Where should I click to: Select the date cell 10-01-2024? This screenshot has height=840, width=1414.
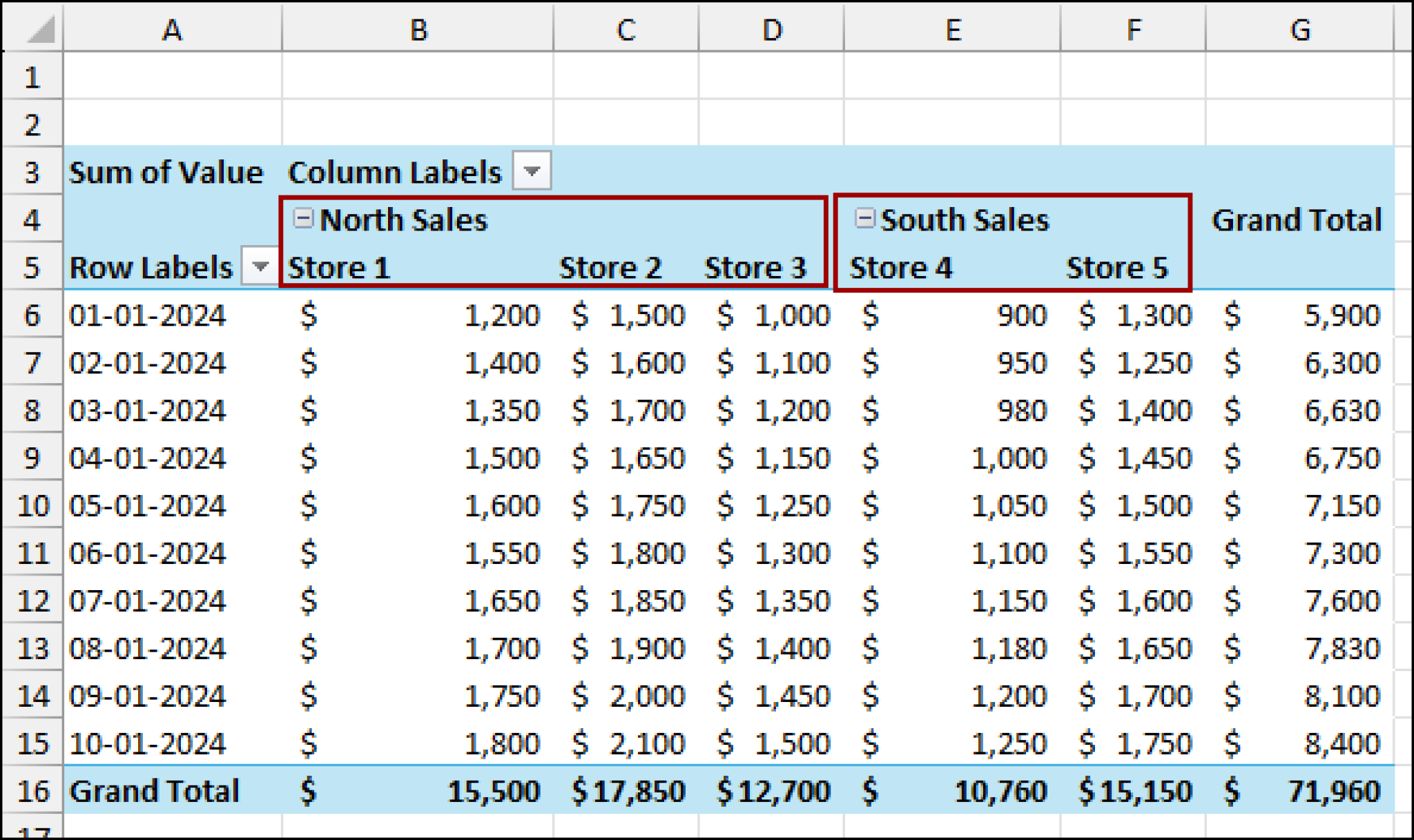pos(148,743)
